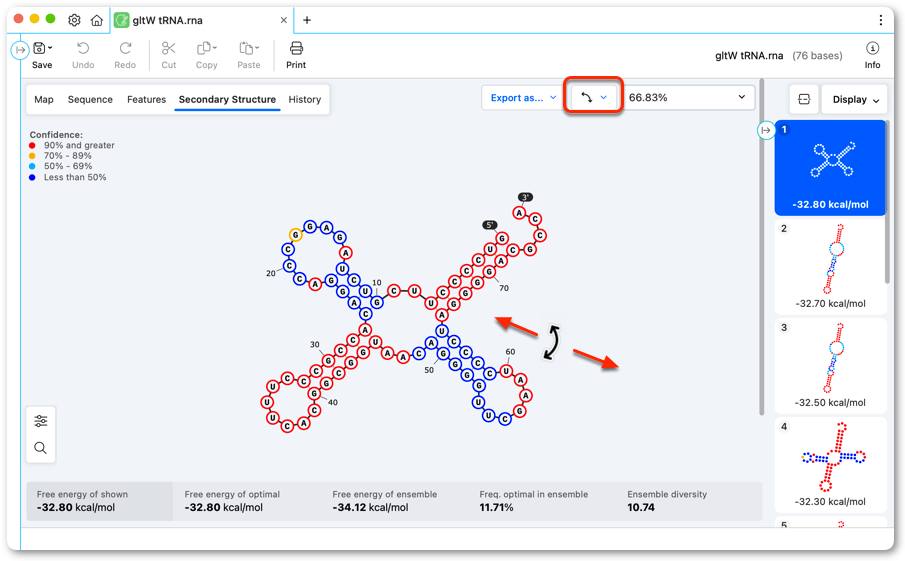
Task: Click base position label 40
Action: [333, 402]
